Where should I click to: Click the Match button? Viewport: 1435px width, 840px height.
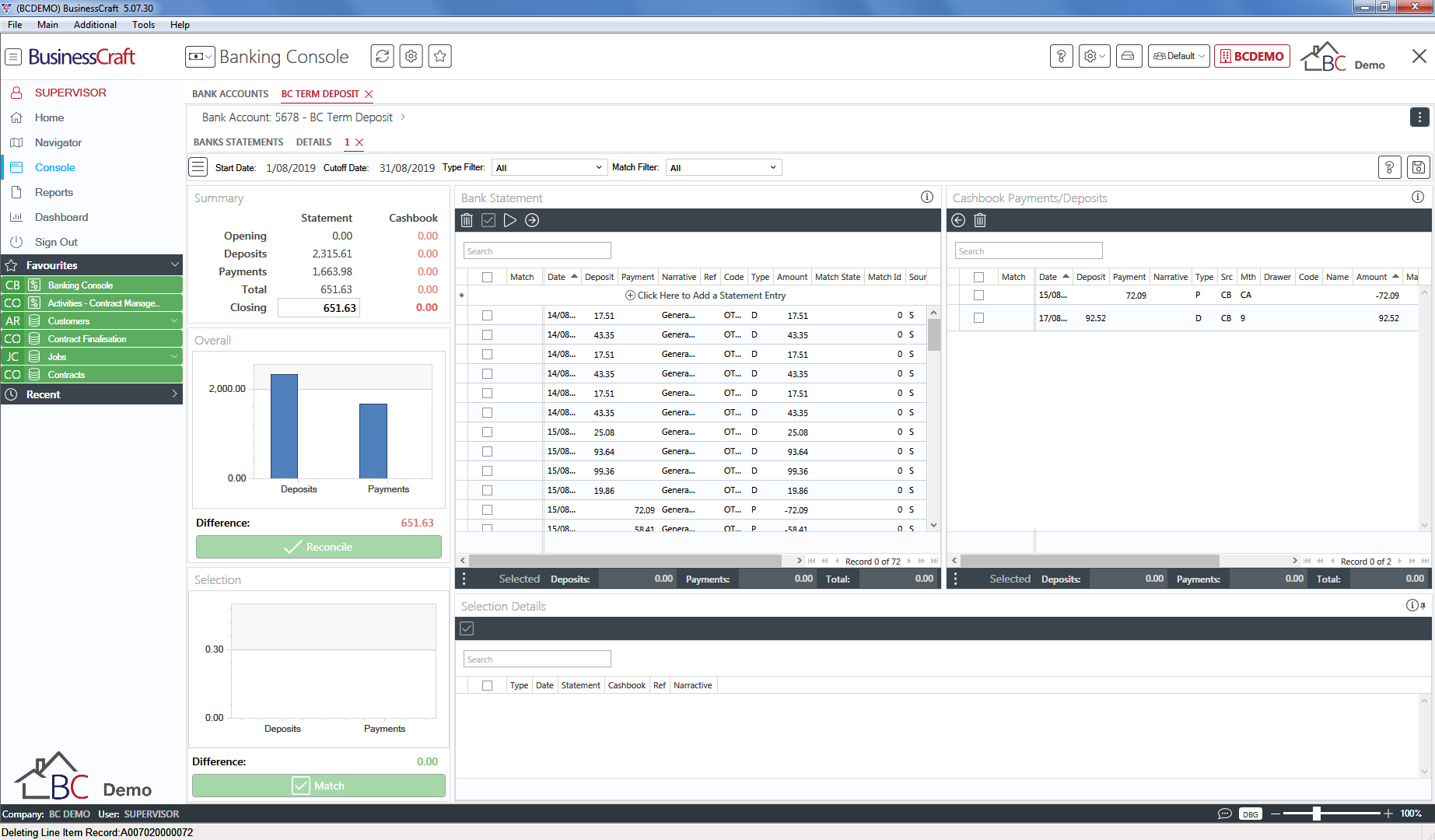click(x=319, y=786)
